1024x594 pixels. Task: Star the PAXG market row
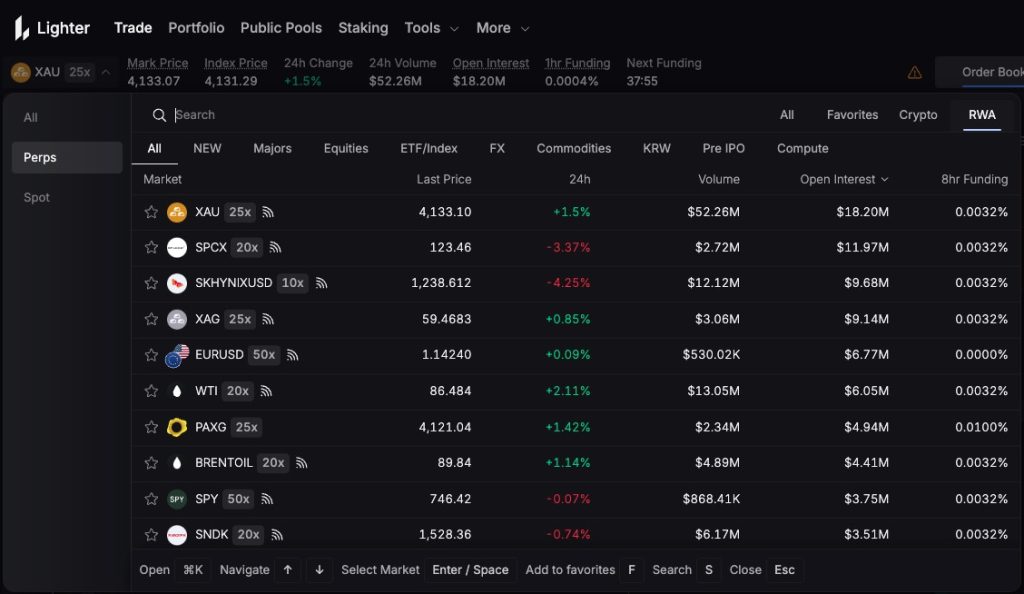(151, 427)
